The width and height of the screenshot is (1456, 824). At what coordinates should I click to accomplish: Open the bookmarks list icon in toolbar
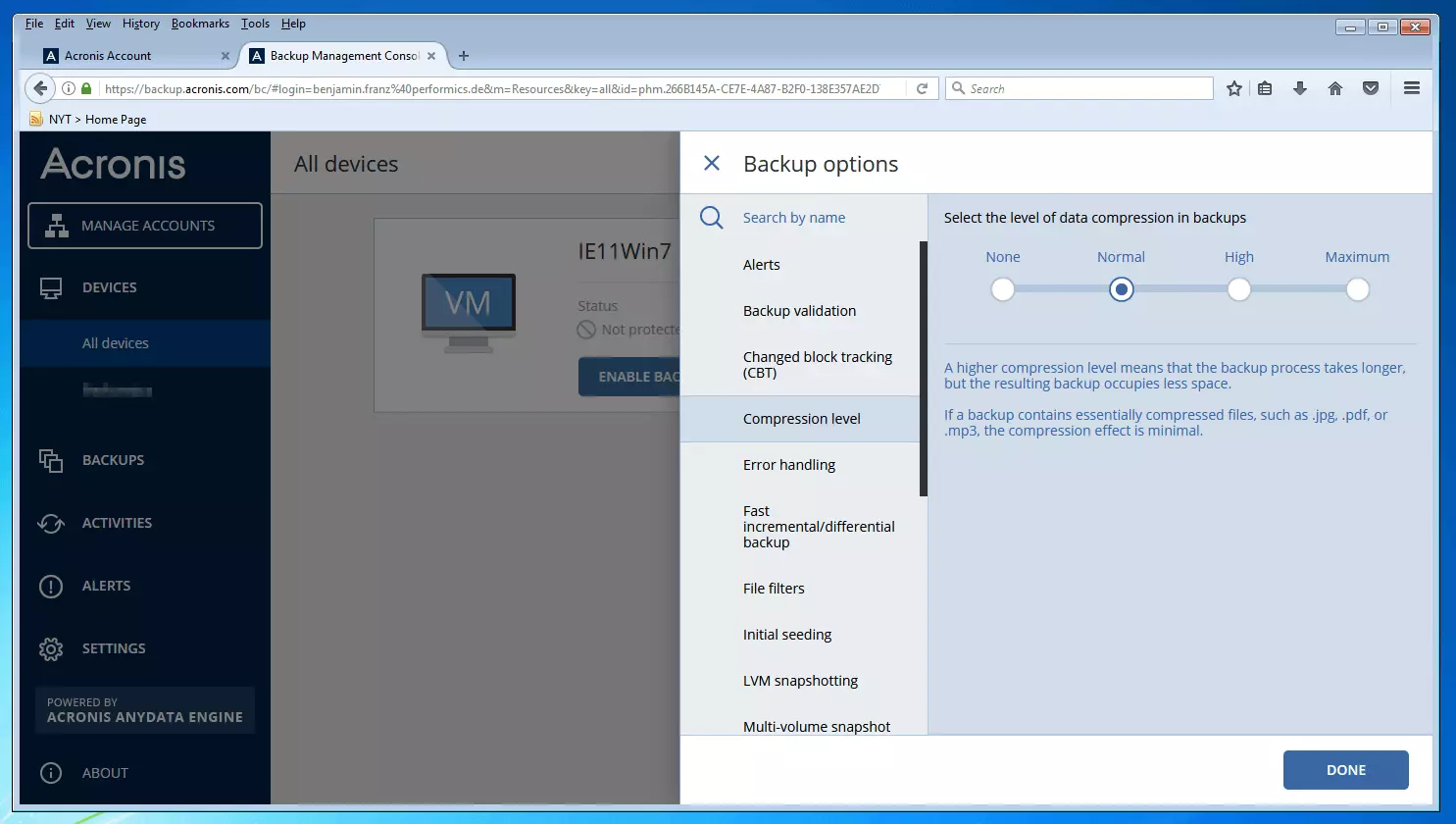pyautogui.click(x=1265, y=88)
